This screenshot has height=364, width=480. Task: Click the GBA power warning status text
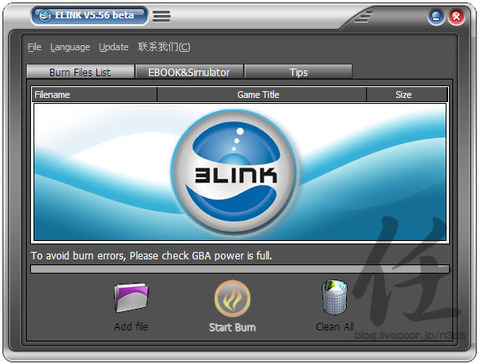point(151,256)
